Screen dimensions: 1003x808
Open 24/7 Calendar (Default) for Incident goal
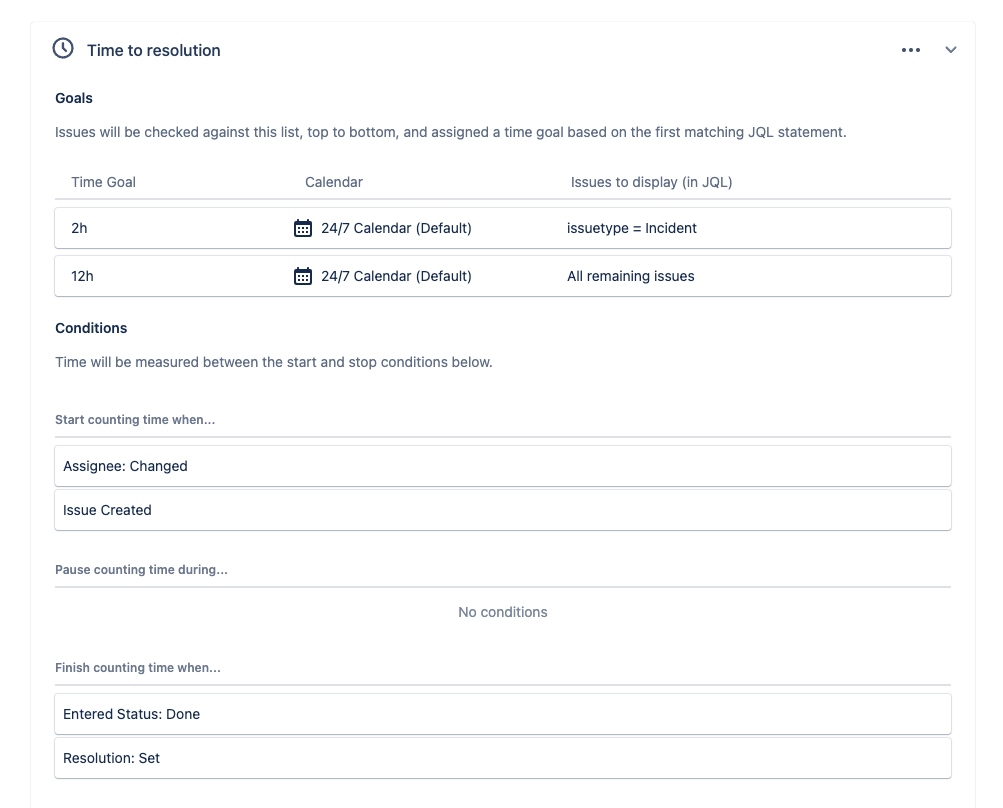(x=396, y=228)
